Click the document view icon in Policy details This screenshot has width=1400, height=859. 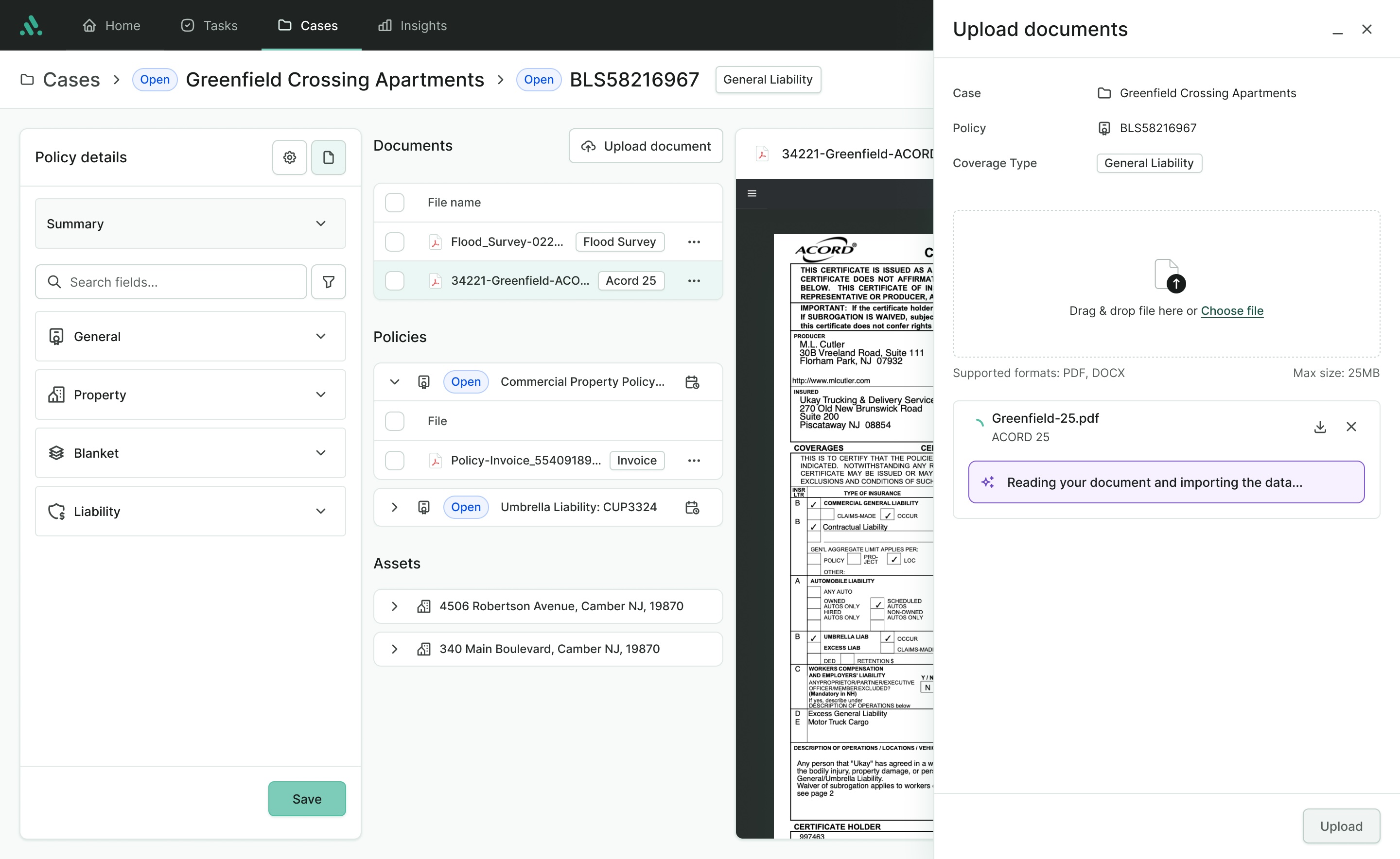328,157
